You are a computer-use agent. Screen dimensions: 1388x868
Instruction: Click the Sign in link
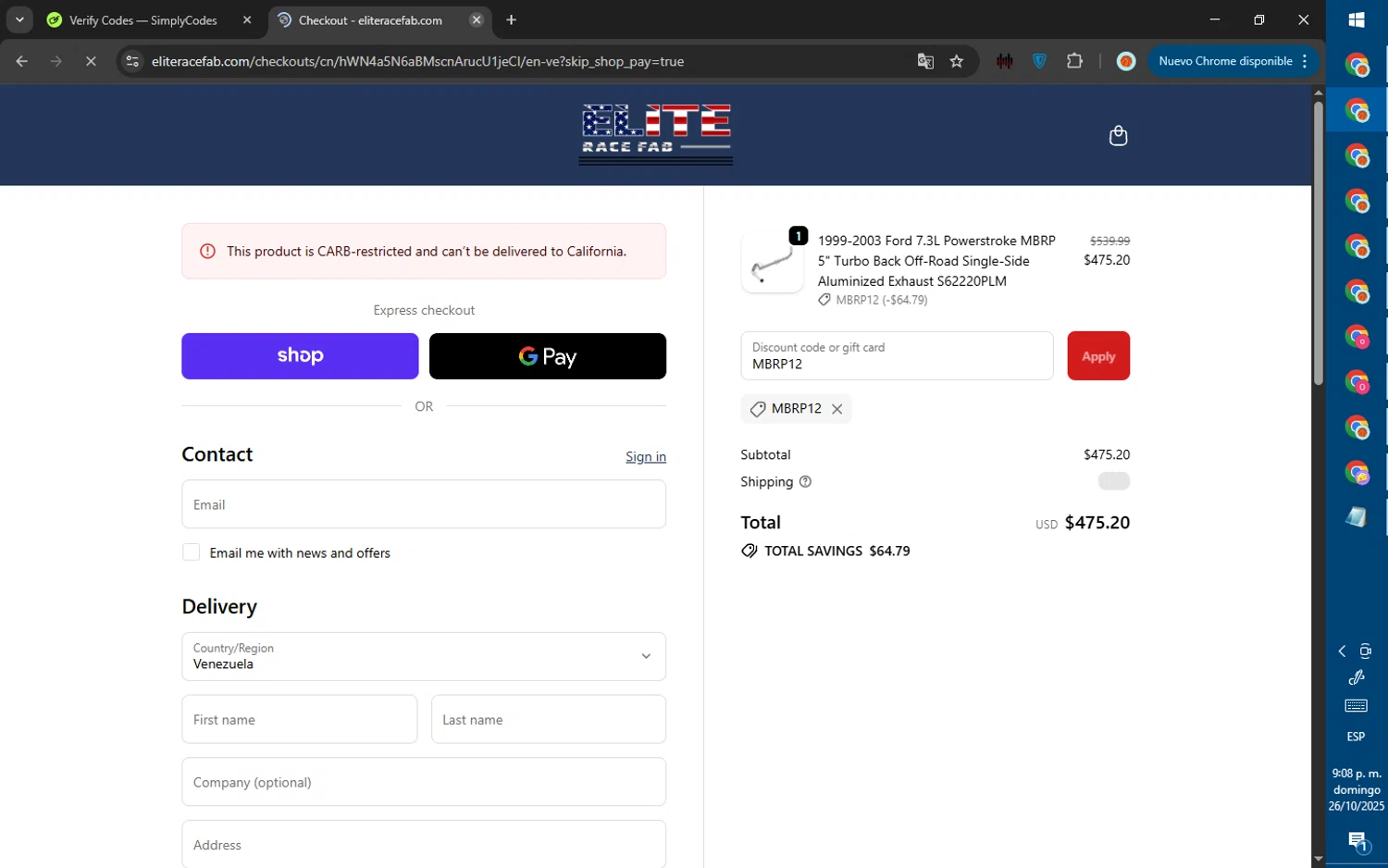646,457
